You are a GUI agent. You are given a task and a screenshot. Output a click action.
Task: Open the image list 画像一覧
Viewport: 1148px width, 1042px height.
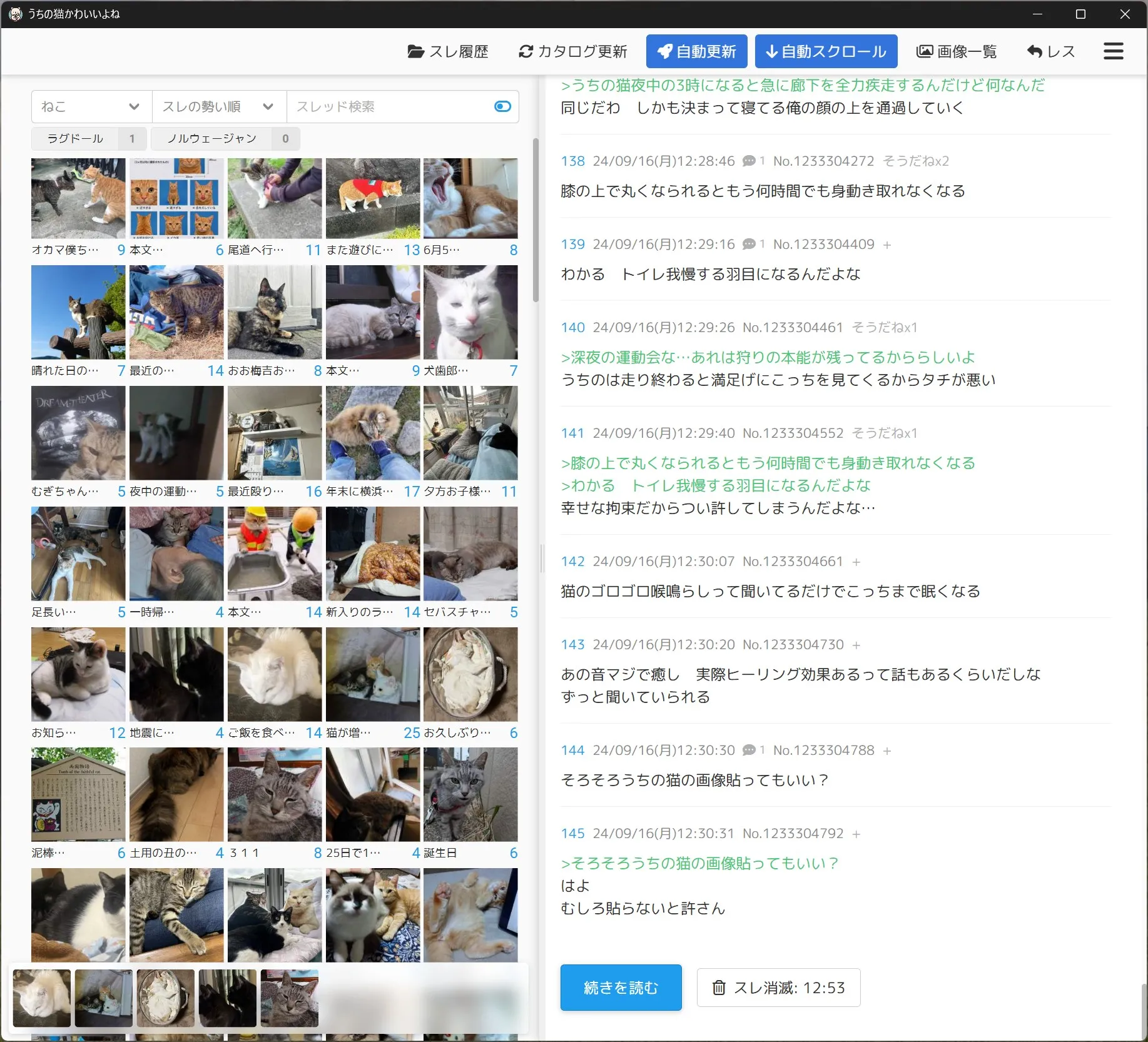[956, 51]
